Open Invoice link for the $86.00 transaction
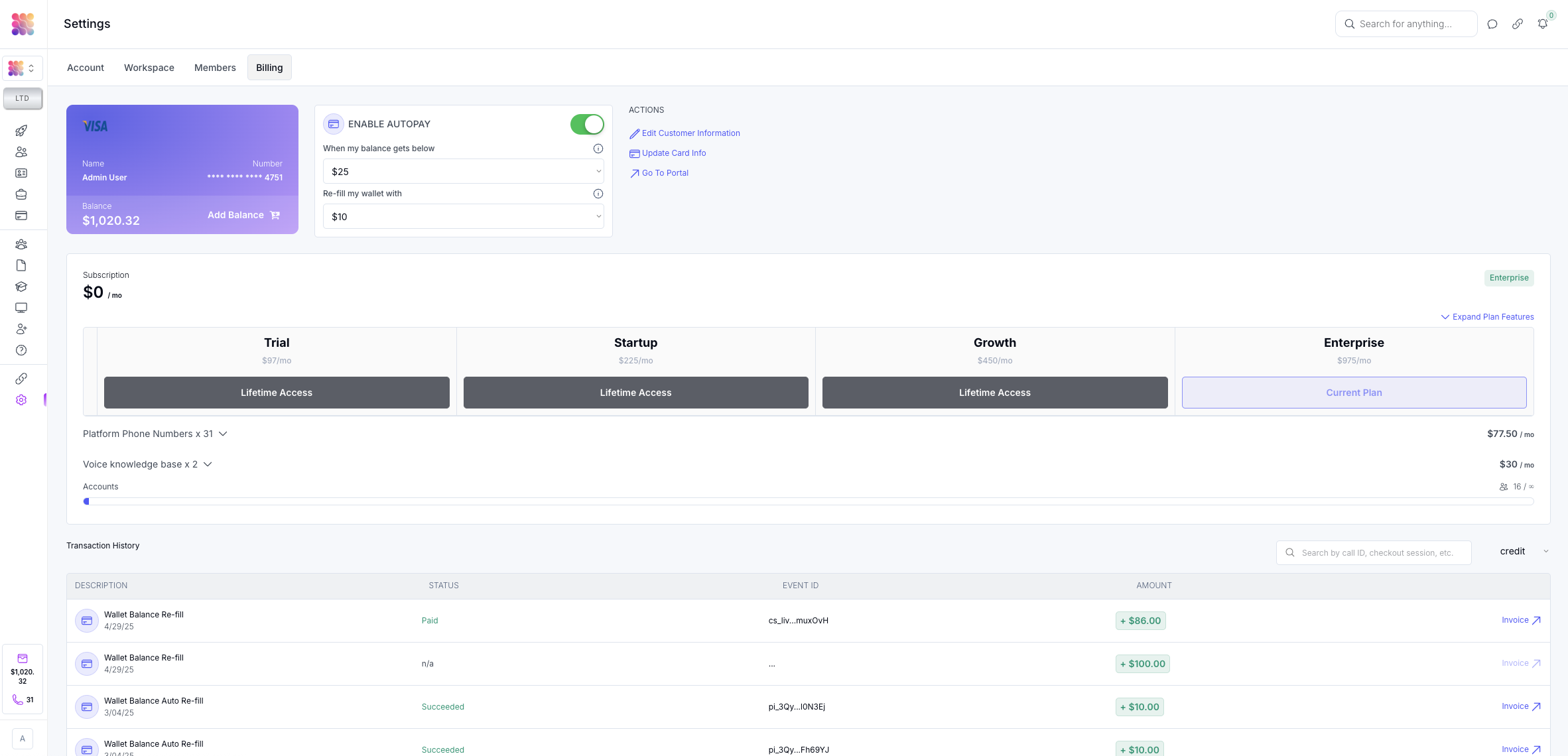 coord(1520,620)
